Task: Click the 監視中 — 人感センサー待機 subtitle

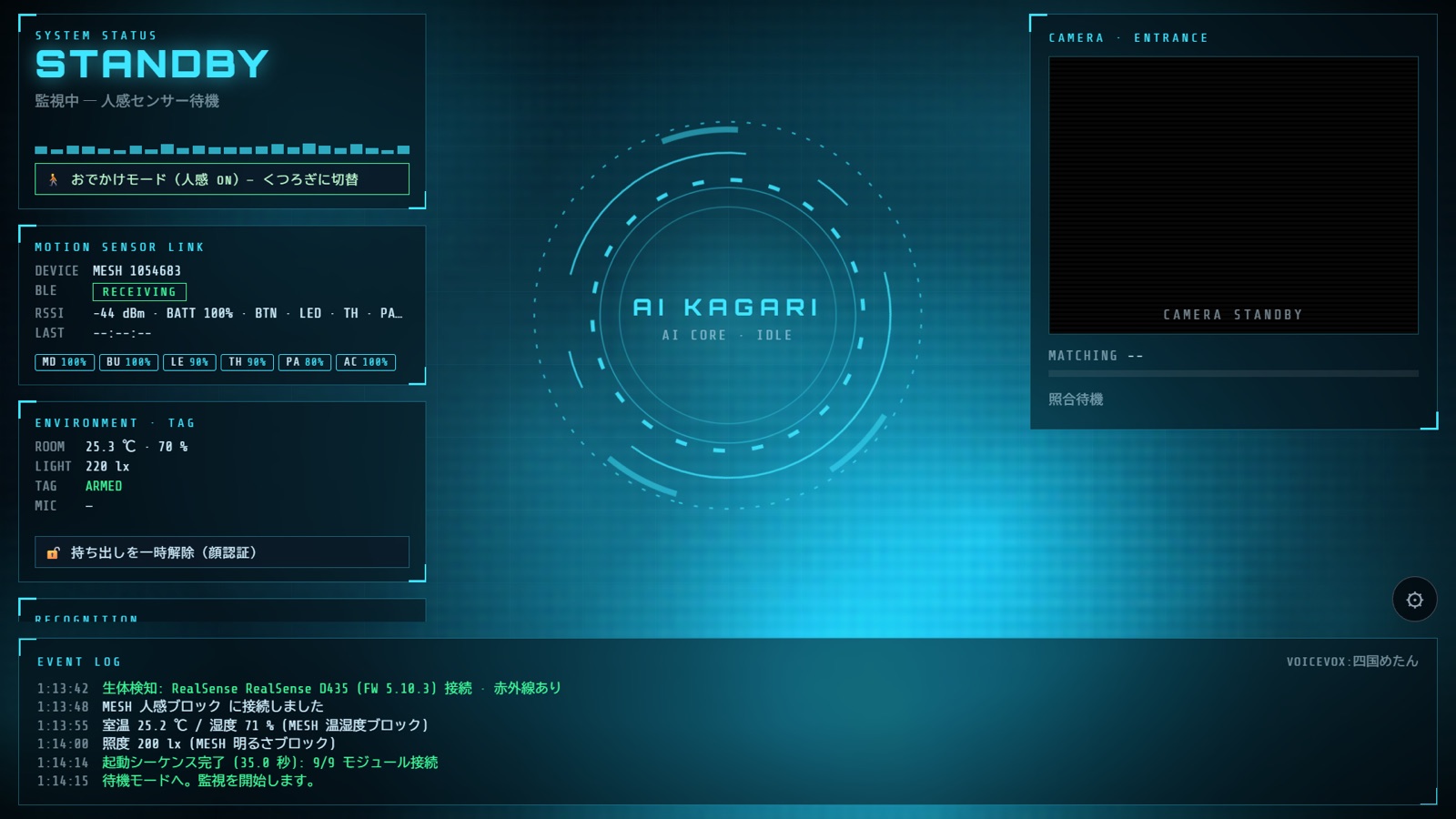Action: pyautogui.click(x=127, y=101)
